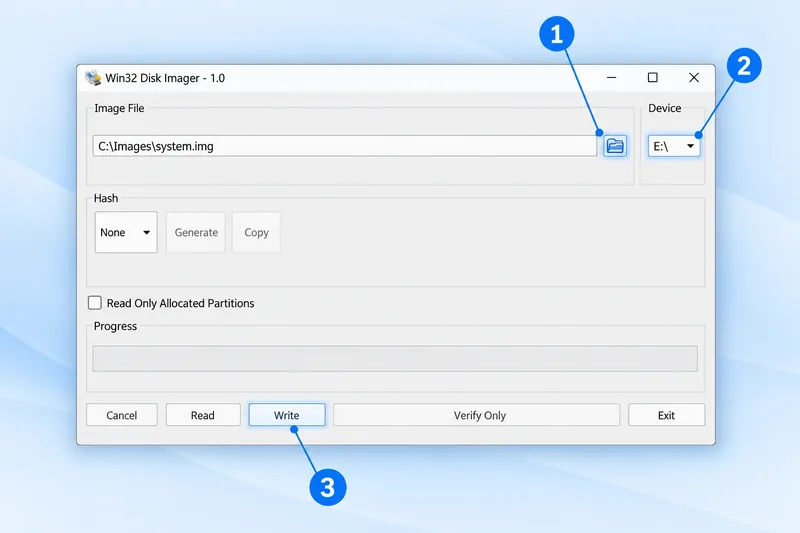Click the Copy hash button
Viewport: 800px width, 533px height.
[256, 232]
